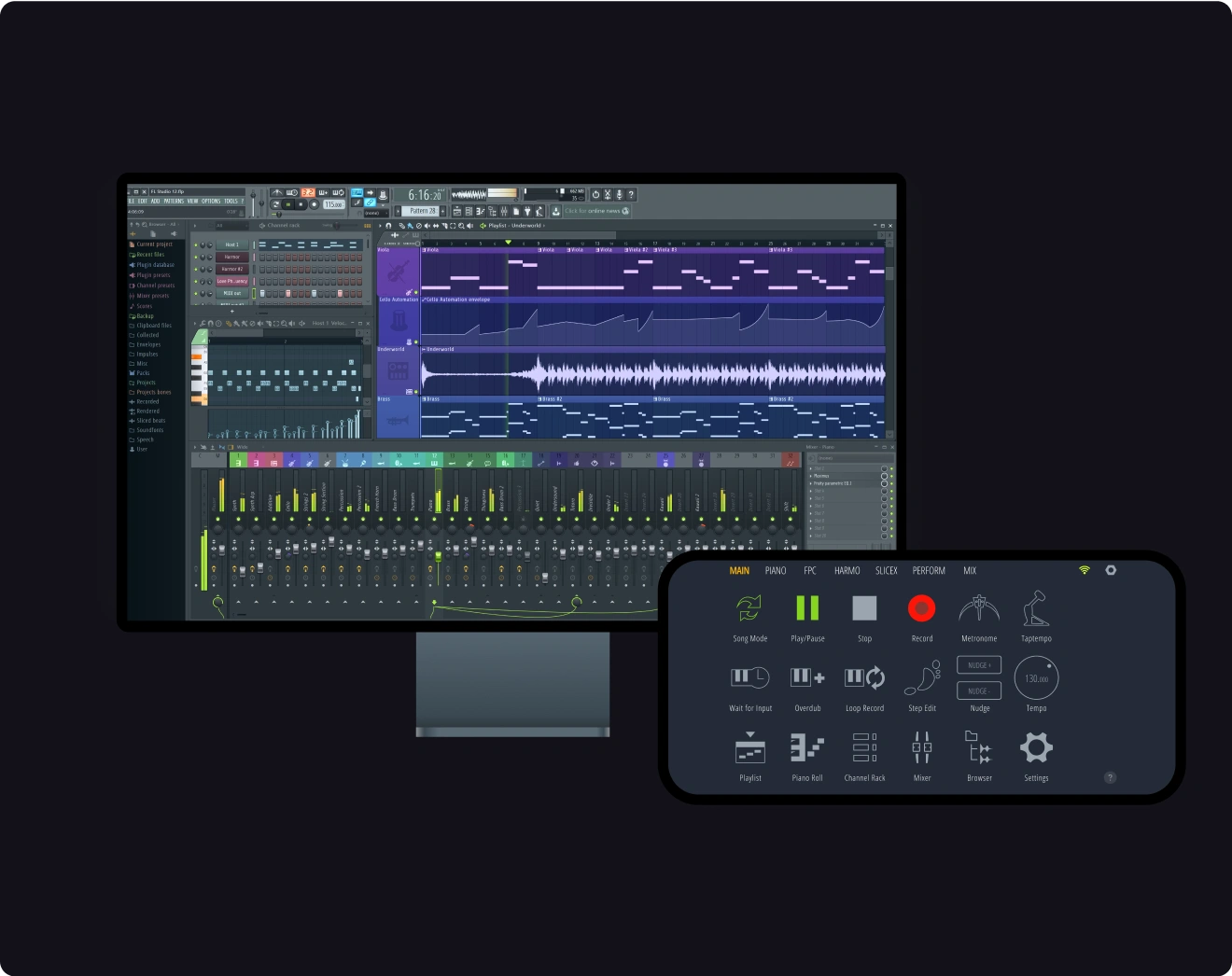The image size is (1232, 976).
Task: Toggle Overdub on the remote
Action: click(807, 677)
